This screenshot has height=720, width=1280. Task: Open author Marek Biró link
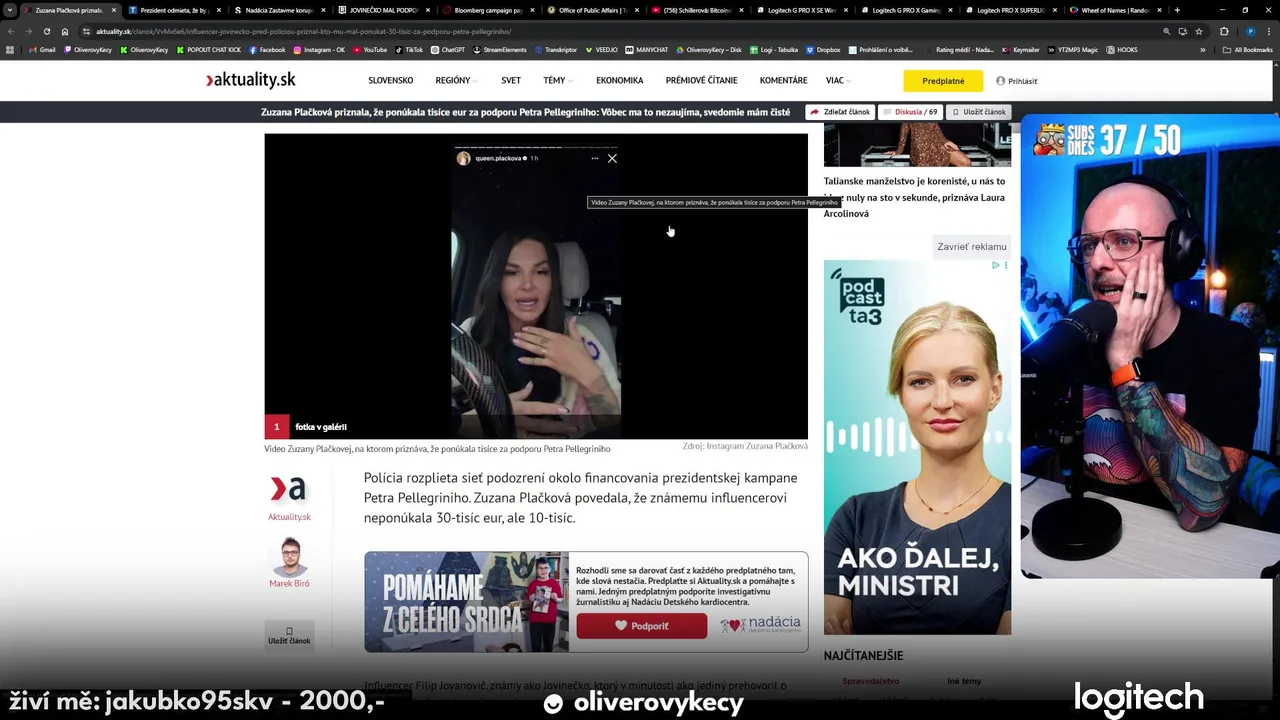[289, 583]
